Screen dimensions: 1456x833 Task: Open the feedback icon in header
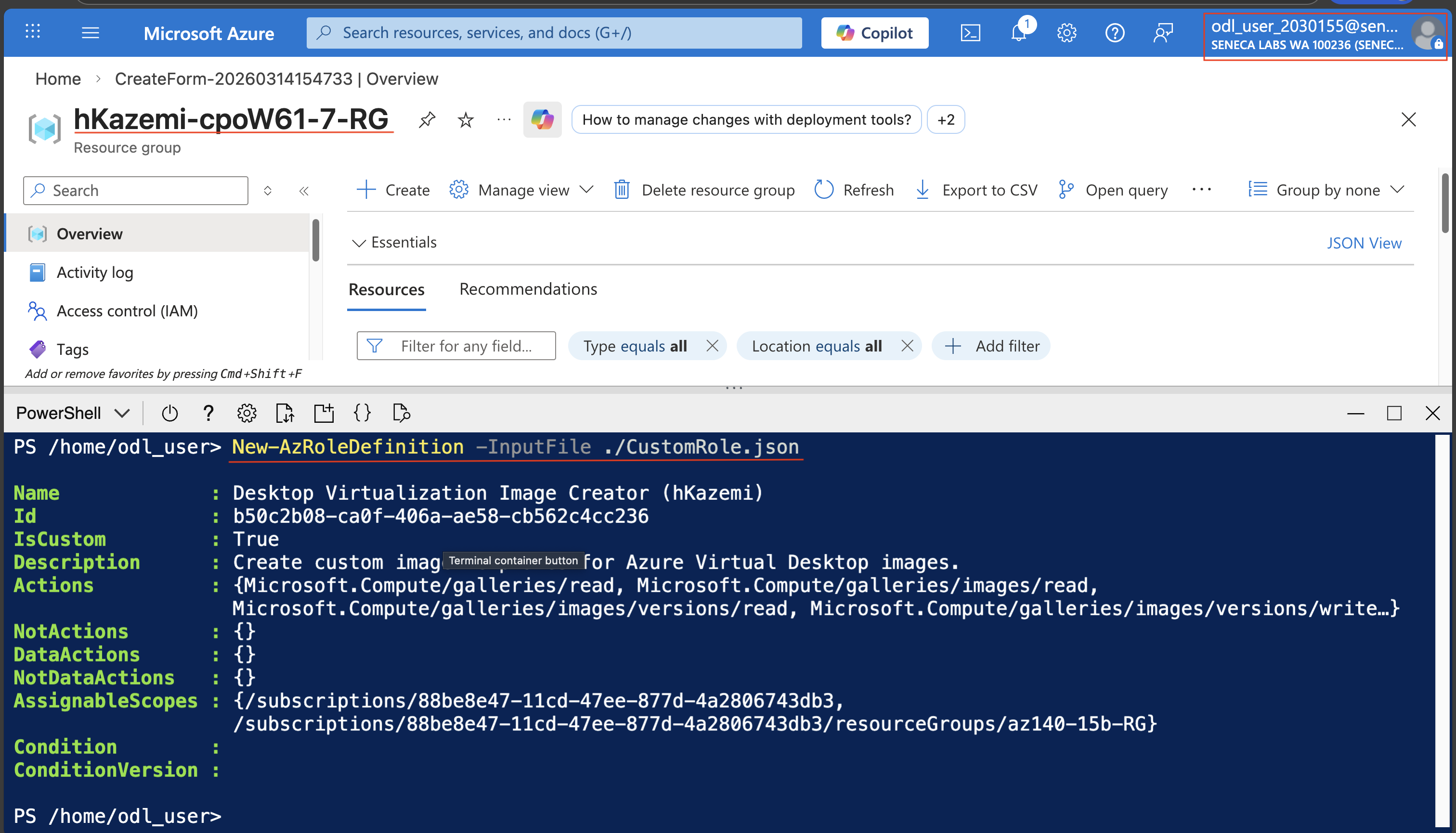[x=1163, y=33]
